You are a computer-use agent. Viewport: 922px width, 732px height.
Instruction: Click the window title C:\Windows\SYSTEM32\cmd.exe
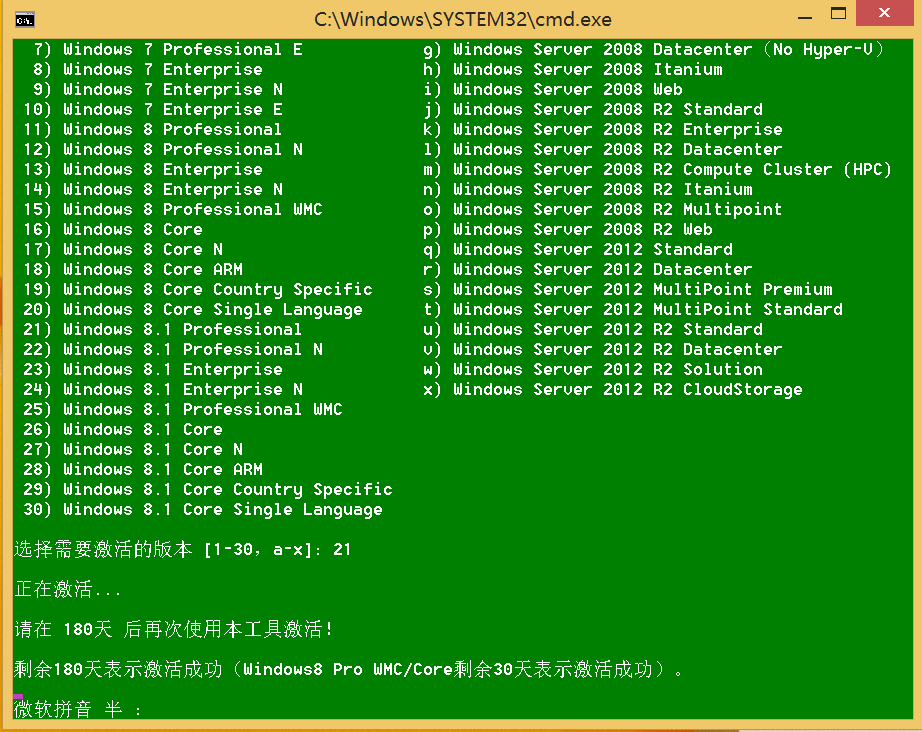click(x=463, y=19)
